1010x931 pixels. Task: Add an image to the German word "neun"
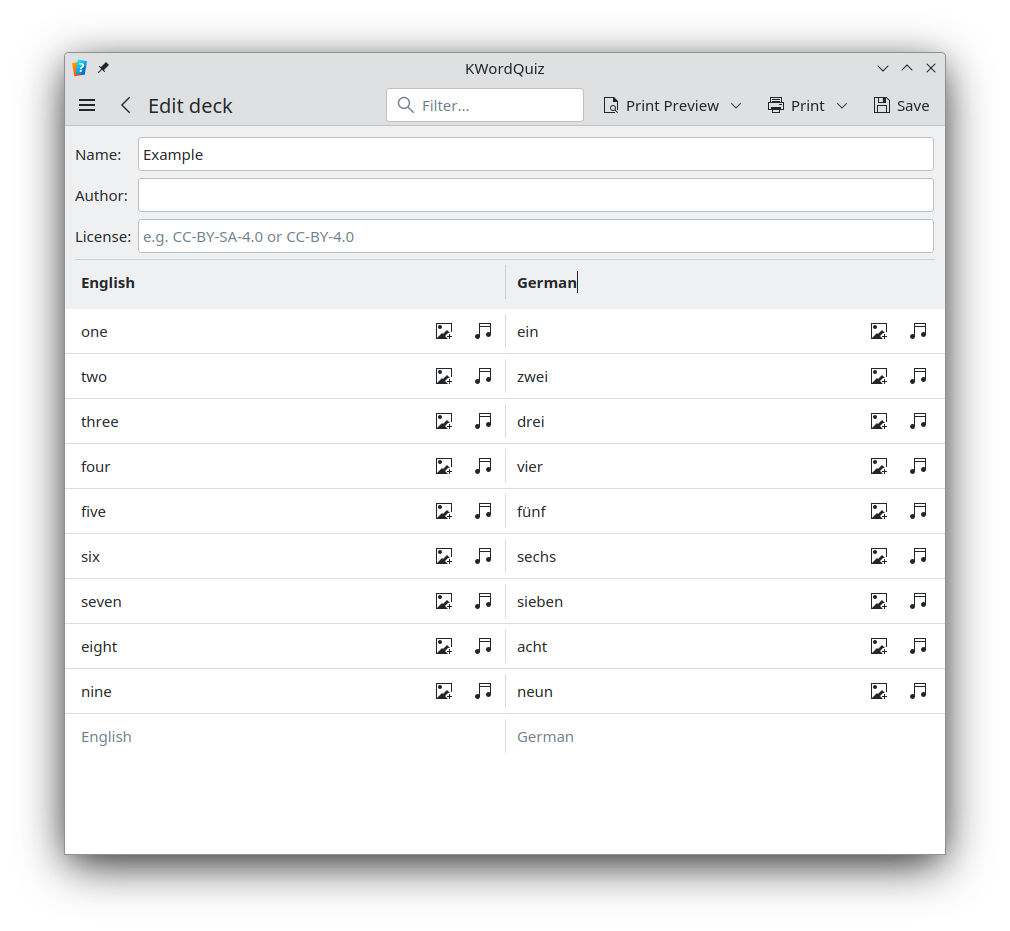[x=879, y=691]
